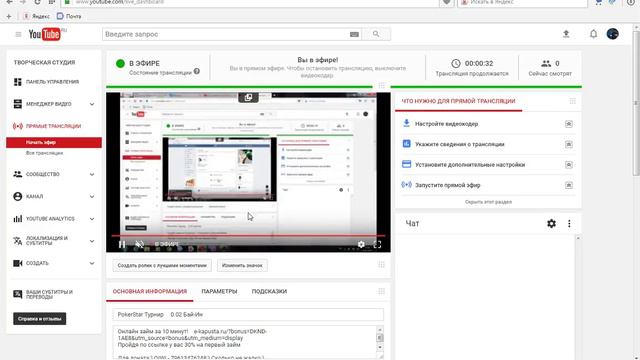
Task: Click the help icon next to Состояние трансляции
Action: coord(197,71)
